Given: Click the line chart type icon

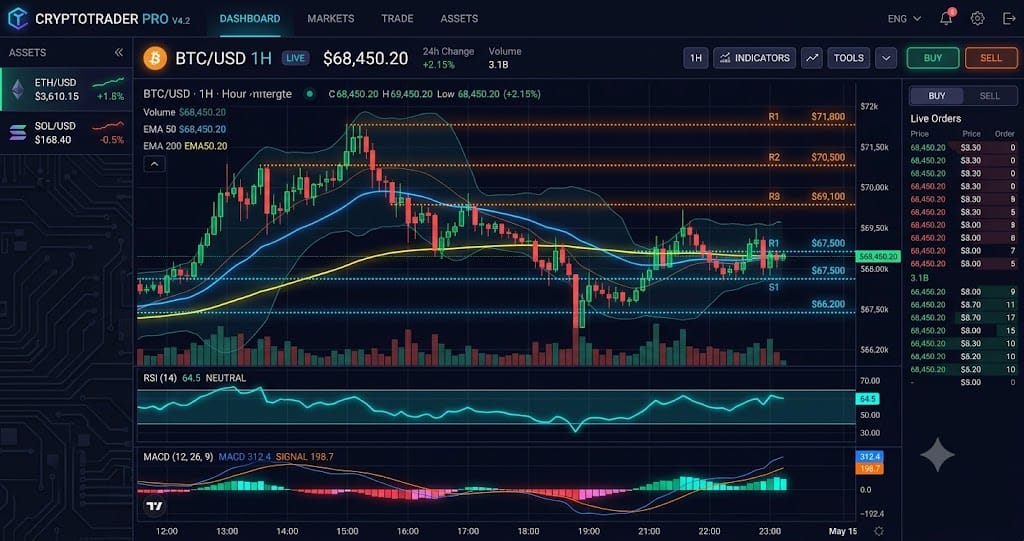Looking at the screenshot, I should click(812, 58).
